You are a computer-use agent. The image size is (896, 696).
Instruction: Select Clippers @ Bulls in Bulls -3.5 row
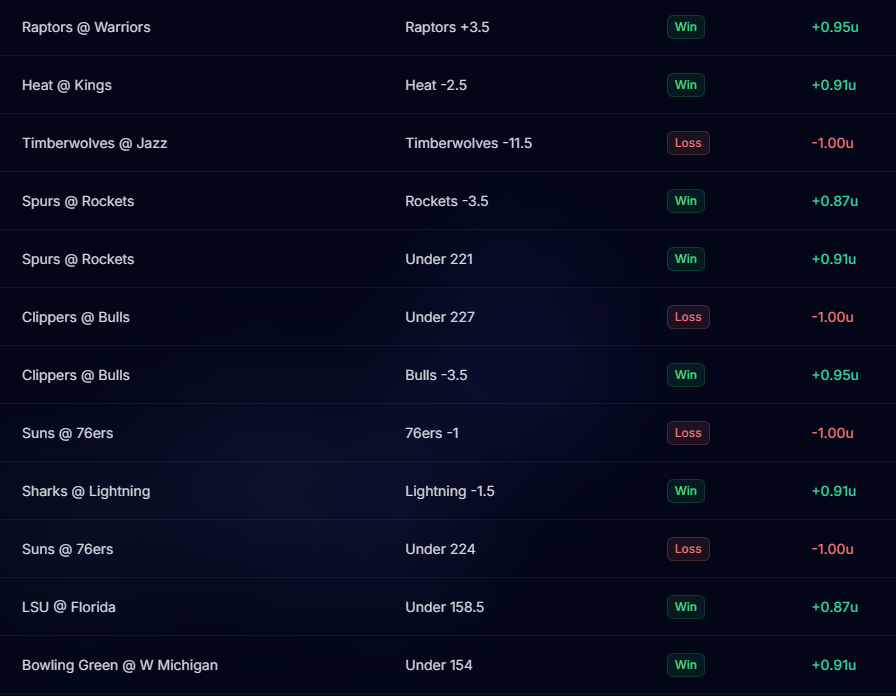point(76,375)
